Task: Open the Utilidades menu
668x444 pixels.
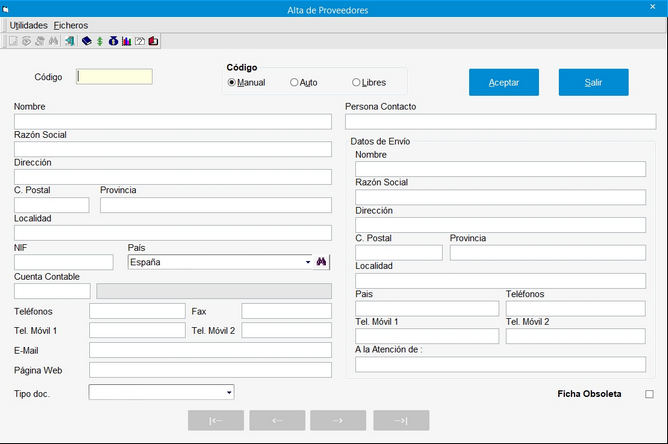Action: tap(29, 25)
